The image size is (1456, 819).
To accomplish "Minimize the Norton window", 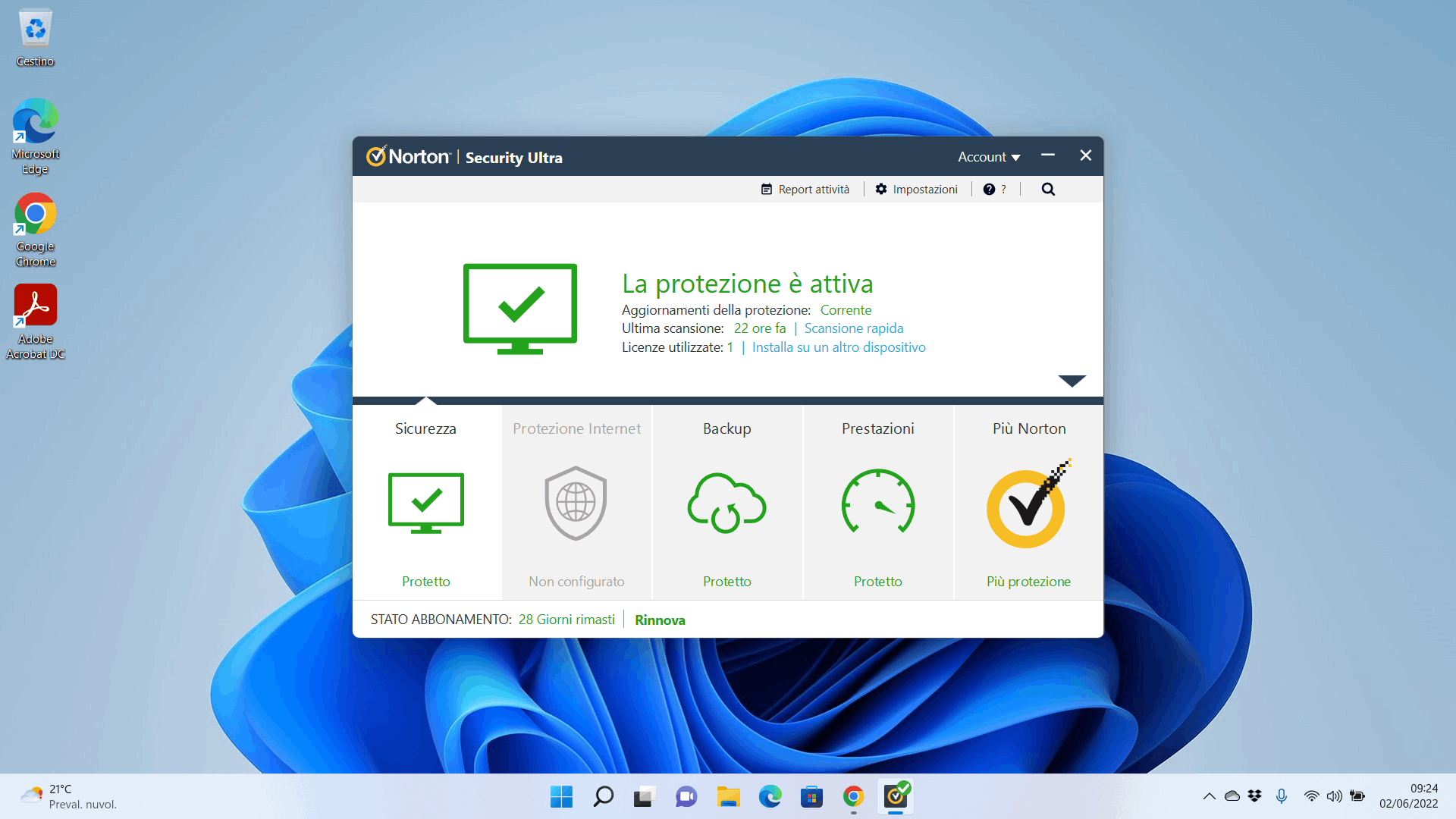I will click(x=1048, y=155).
